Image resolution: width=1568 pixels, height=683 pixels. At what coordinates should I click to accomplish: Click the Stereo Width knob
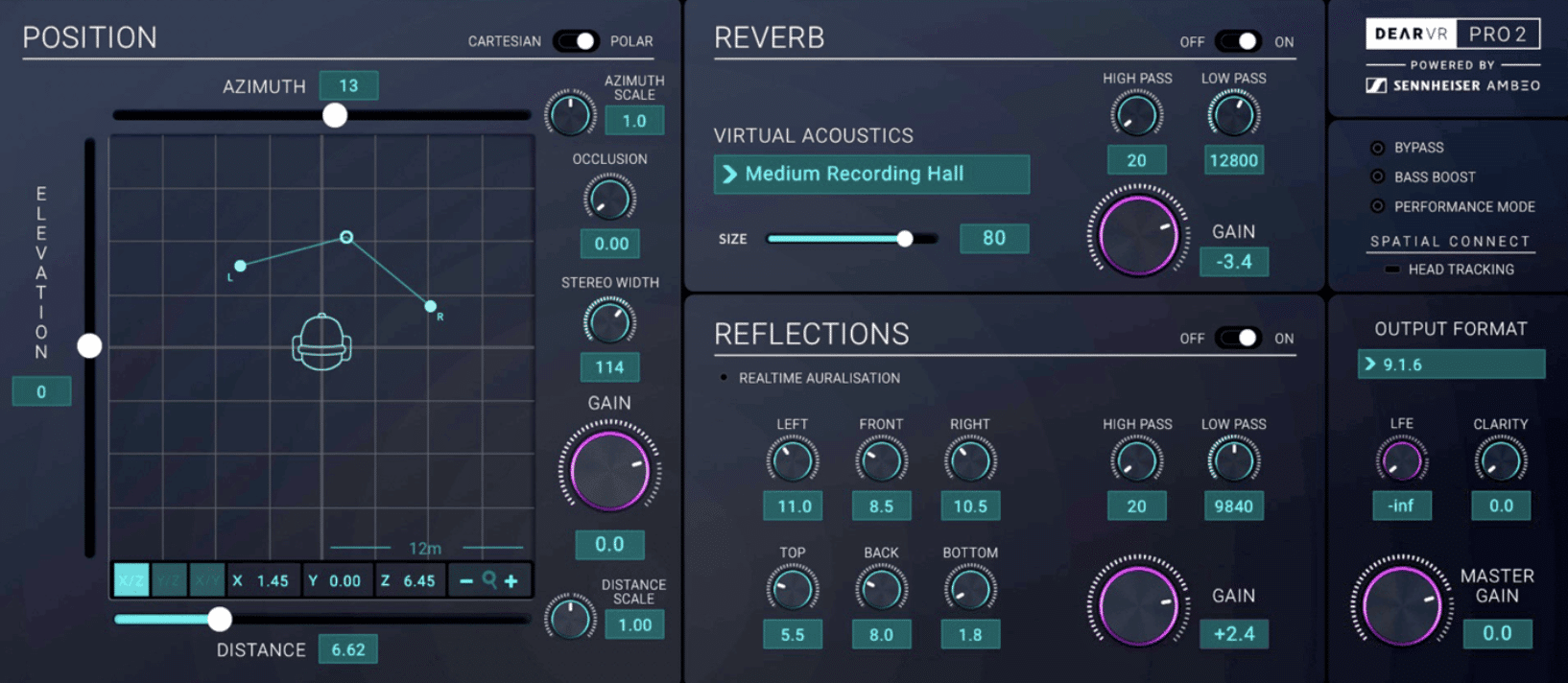click(x=609, y=321)
